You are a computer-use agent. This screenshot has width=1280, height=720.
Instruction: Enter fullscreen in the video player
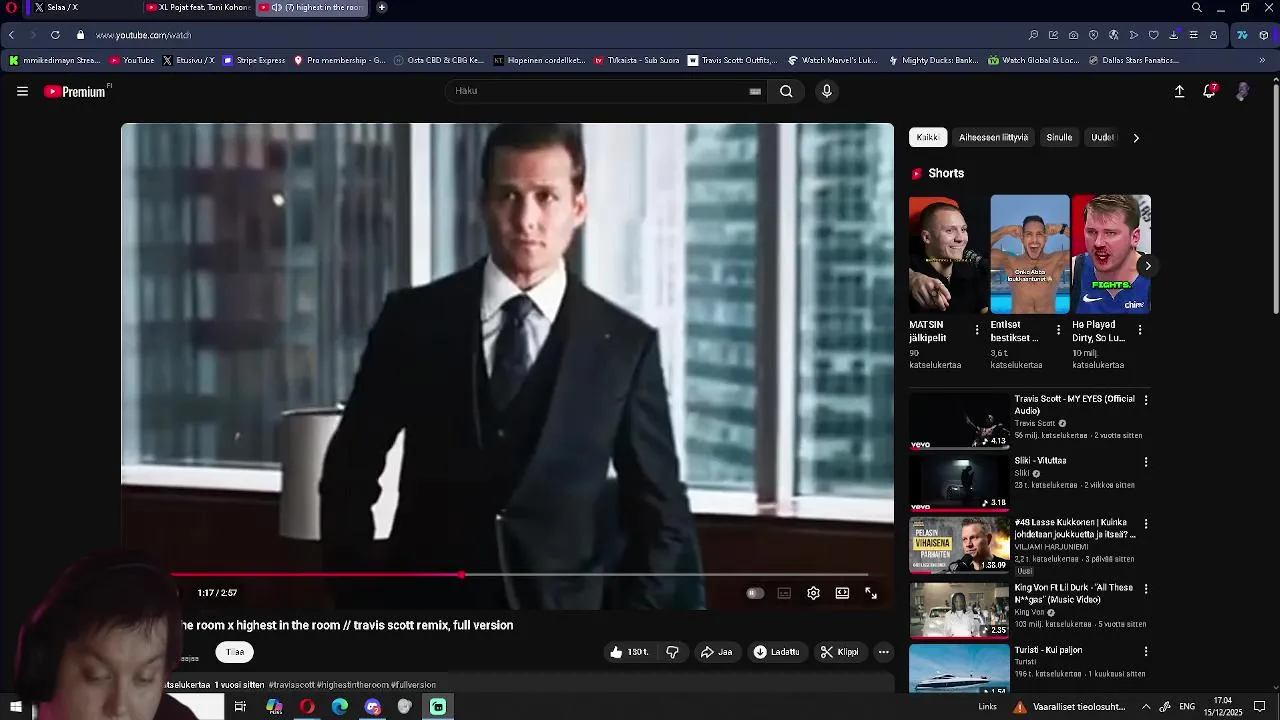[871, 593]
